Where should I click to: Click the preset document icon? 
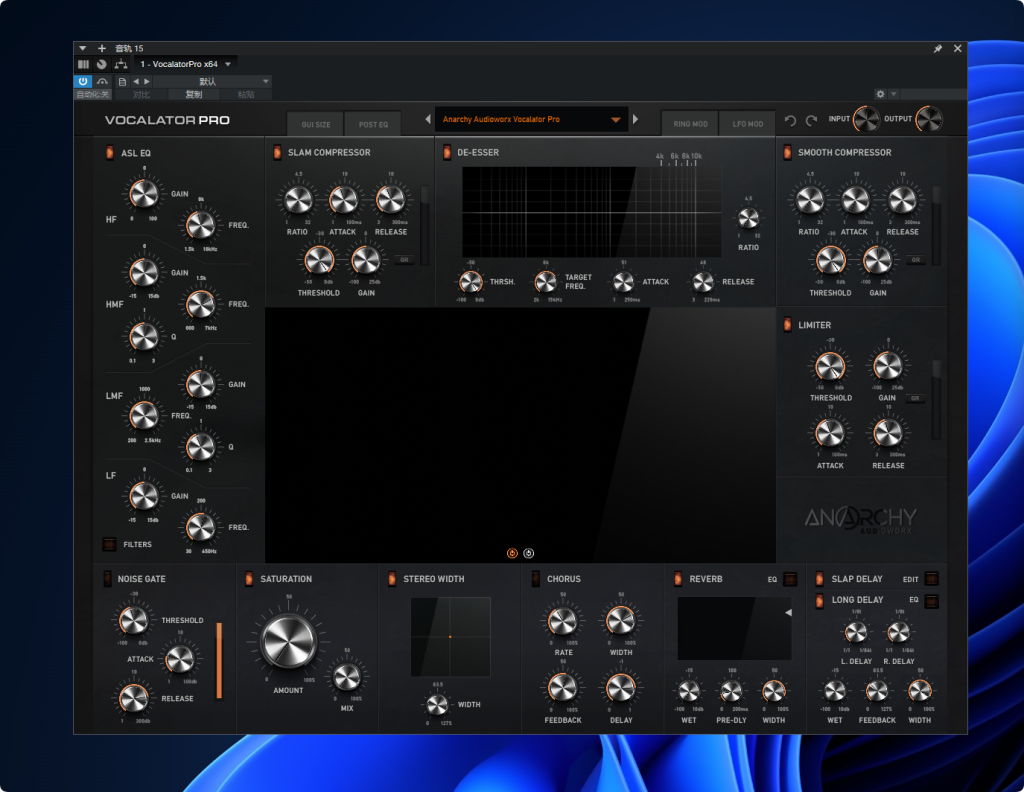122,82
